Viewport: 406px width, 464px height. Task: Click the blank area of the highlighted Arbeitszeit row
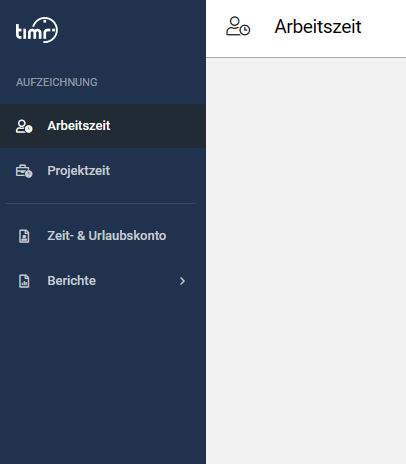tap(157, 126)
